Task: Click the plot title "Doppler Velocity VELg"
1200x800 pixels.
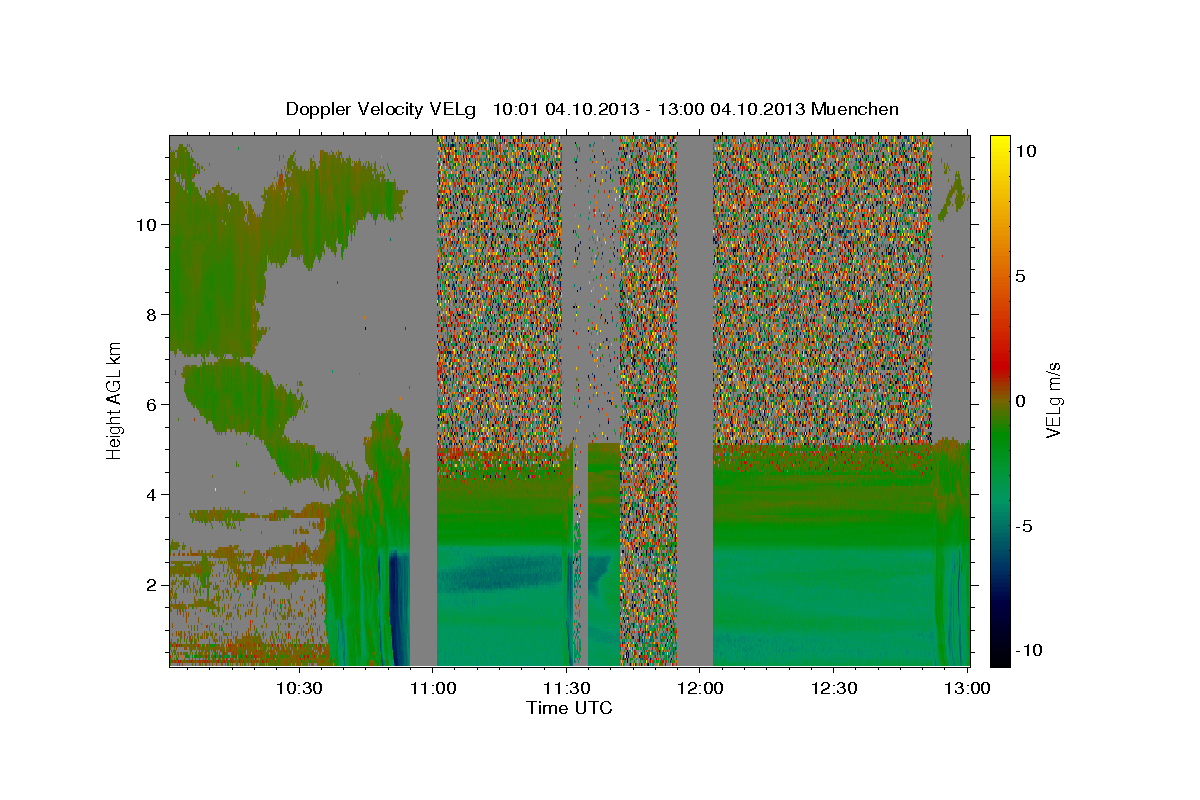Action: (383, 109)
